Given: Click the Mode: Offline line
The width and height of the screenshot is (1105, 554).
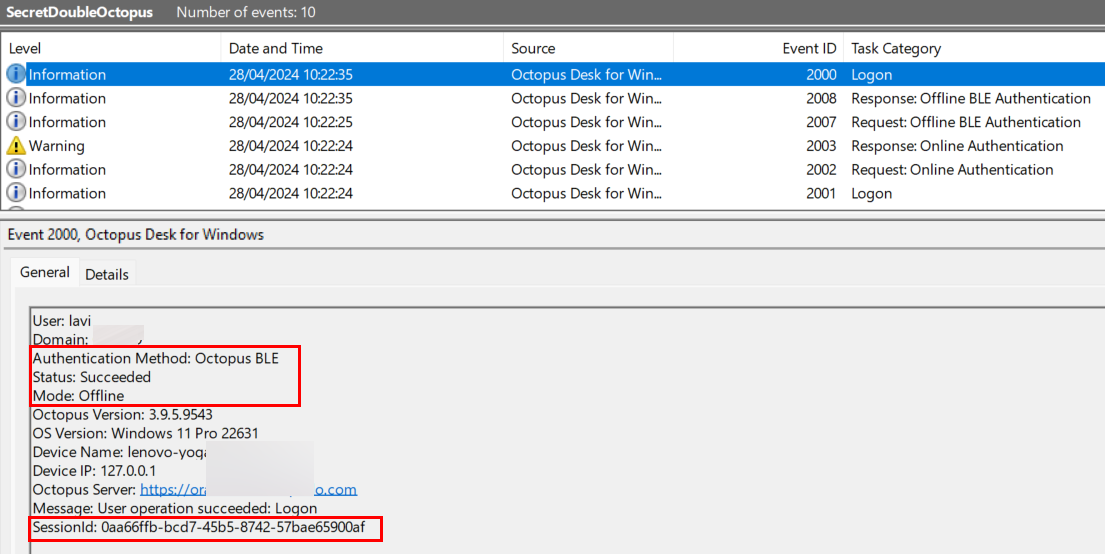Looking at the screenshot, I should coord(78,395).
